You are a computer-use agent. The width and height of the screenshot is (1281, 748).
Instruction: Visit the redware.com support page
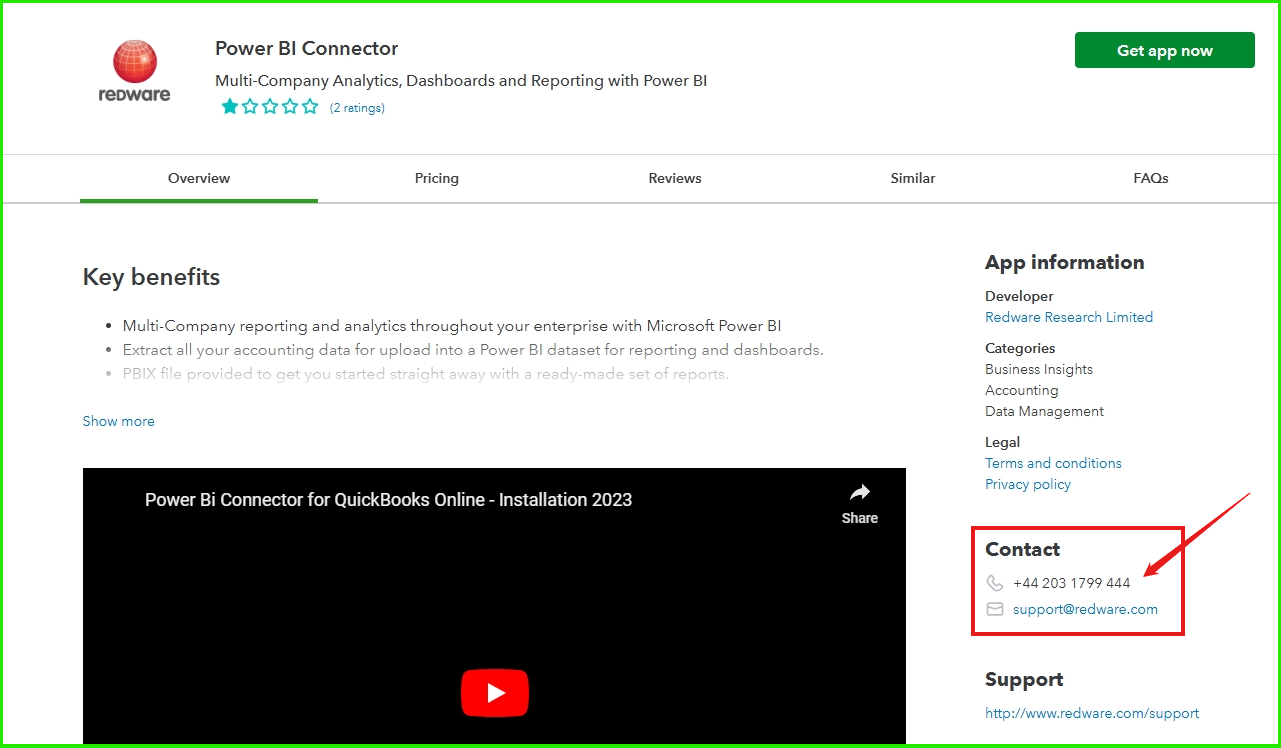coord(1091,713)
